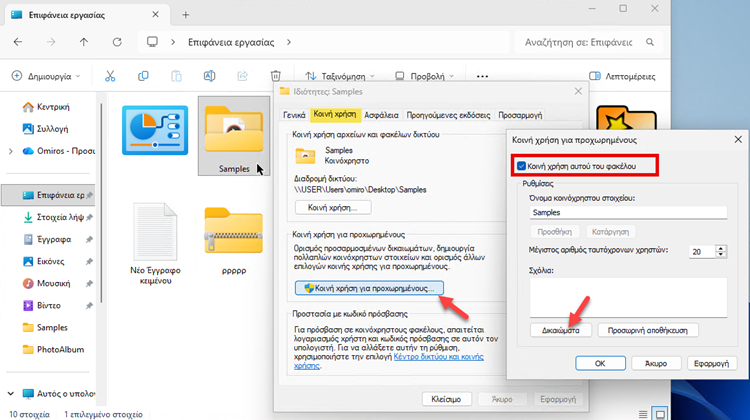Increase the maximum simultaneous users spinner
The image size is (750, 420).
click(x=722, y=247)
